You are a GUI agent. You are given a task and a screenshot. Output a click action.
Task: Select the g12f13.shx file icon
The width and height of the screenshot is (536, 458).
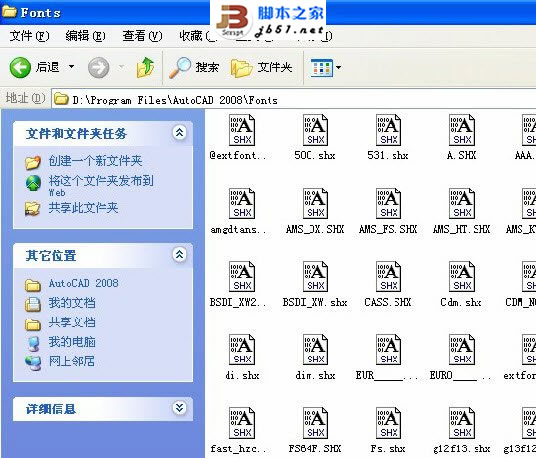coord(462,423)
